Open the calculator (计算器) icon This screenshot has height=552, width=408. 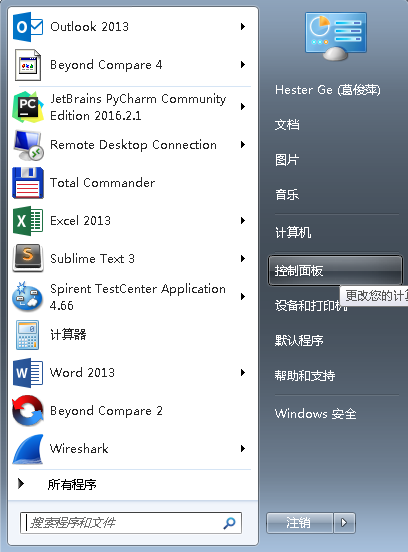(x=28, y=335)
